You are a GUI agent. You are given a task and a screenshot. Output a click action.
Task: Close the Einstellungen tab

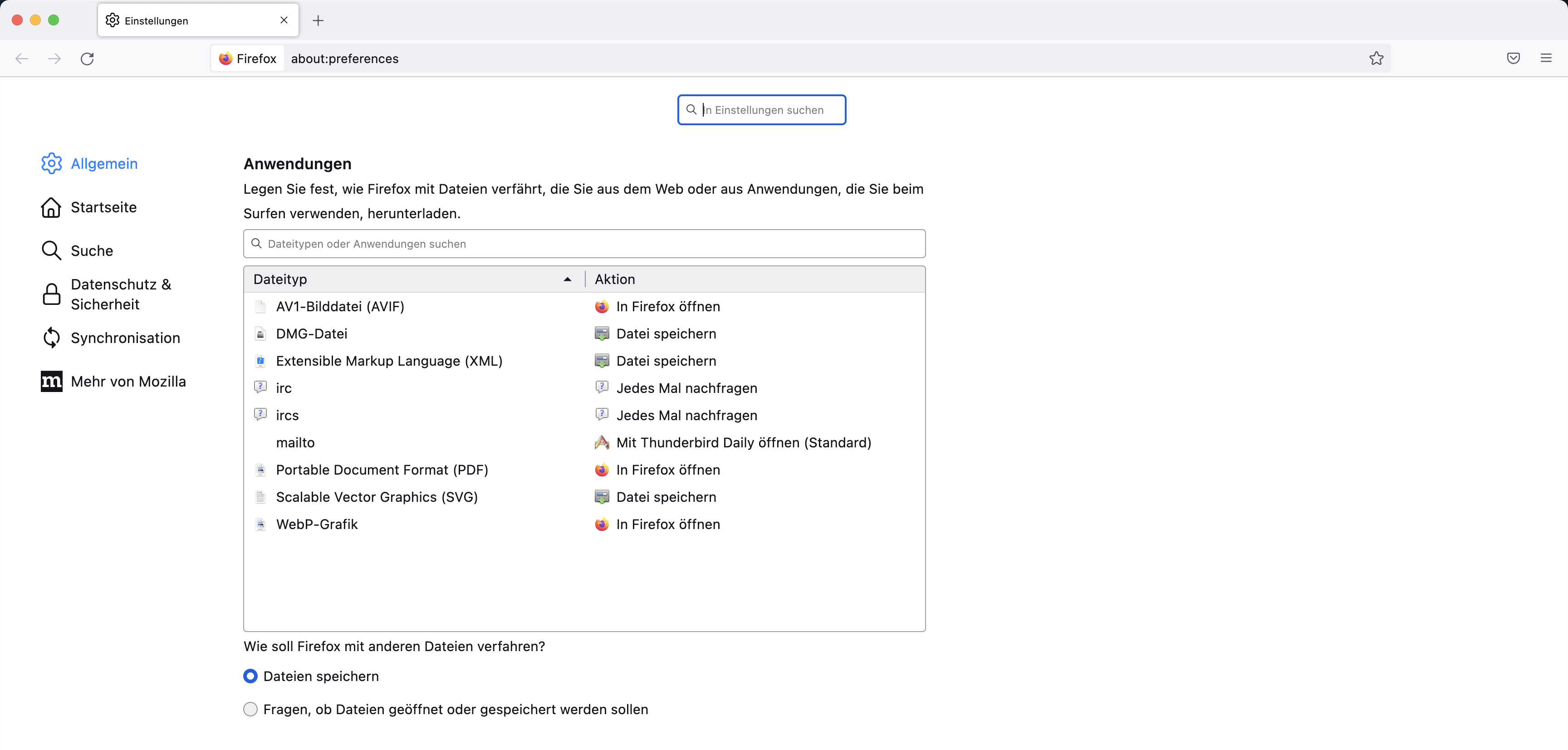click(284, 20)
